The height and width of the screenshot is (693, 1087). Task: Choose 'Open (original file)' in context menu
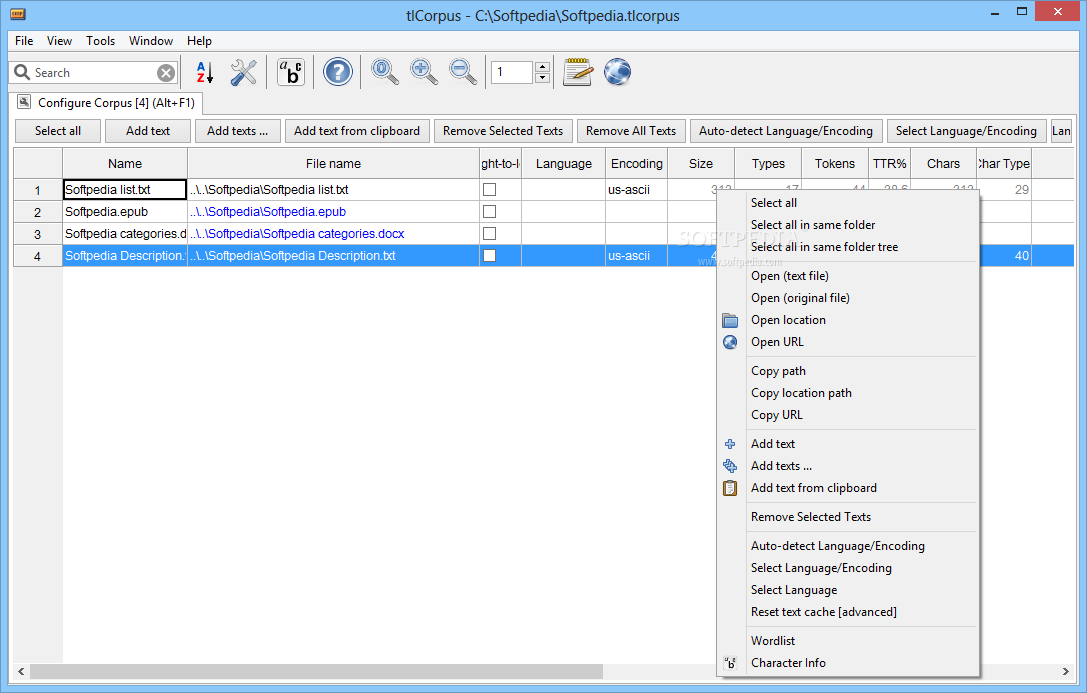848,299
